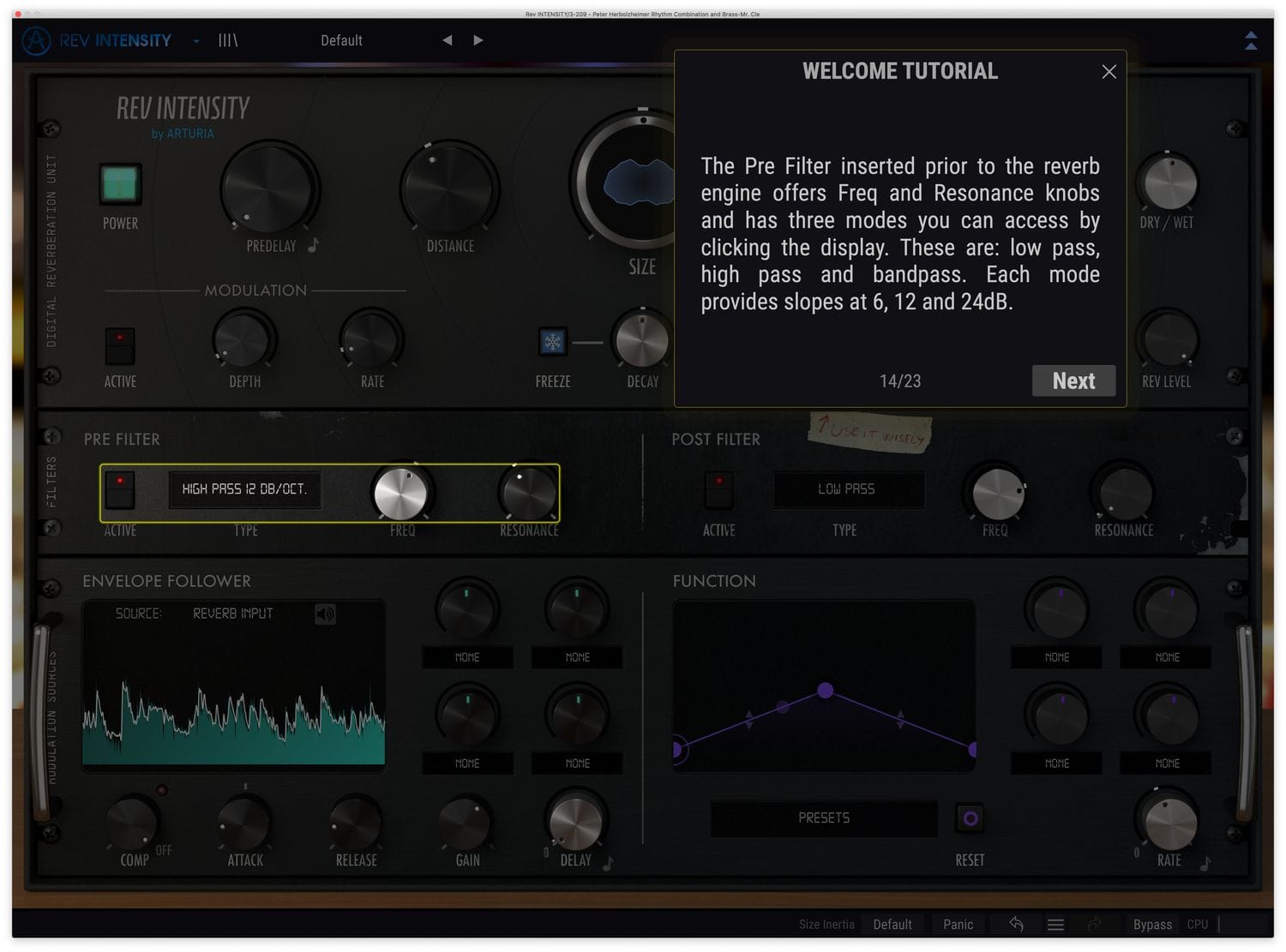
Task: Click Next in the Welcome Tutorial
Action: coord(1073,381)
